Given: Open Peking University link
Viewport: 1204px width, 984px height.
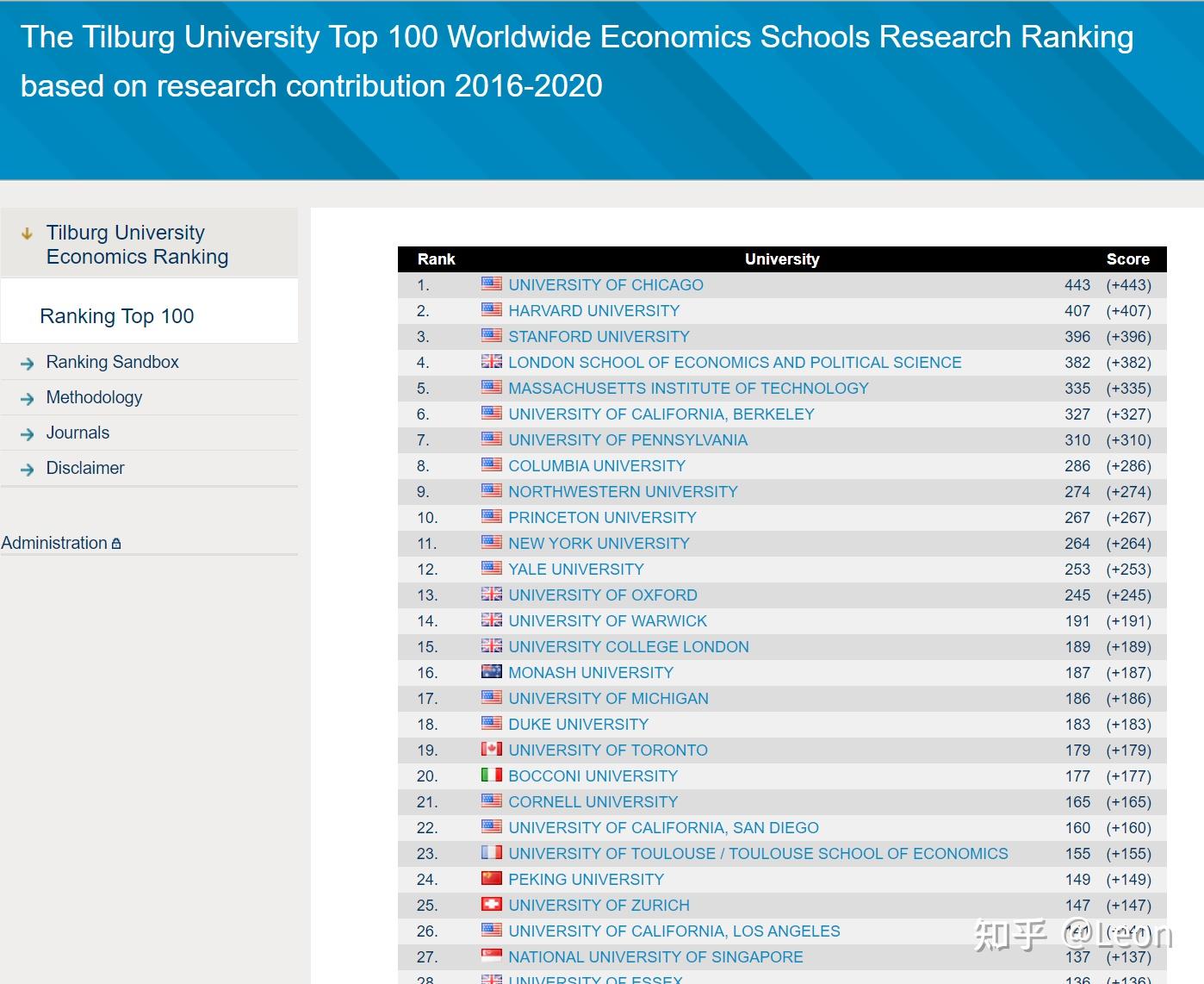Looking at the screenshot, I should point(586,880).
